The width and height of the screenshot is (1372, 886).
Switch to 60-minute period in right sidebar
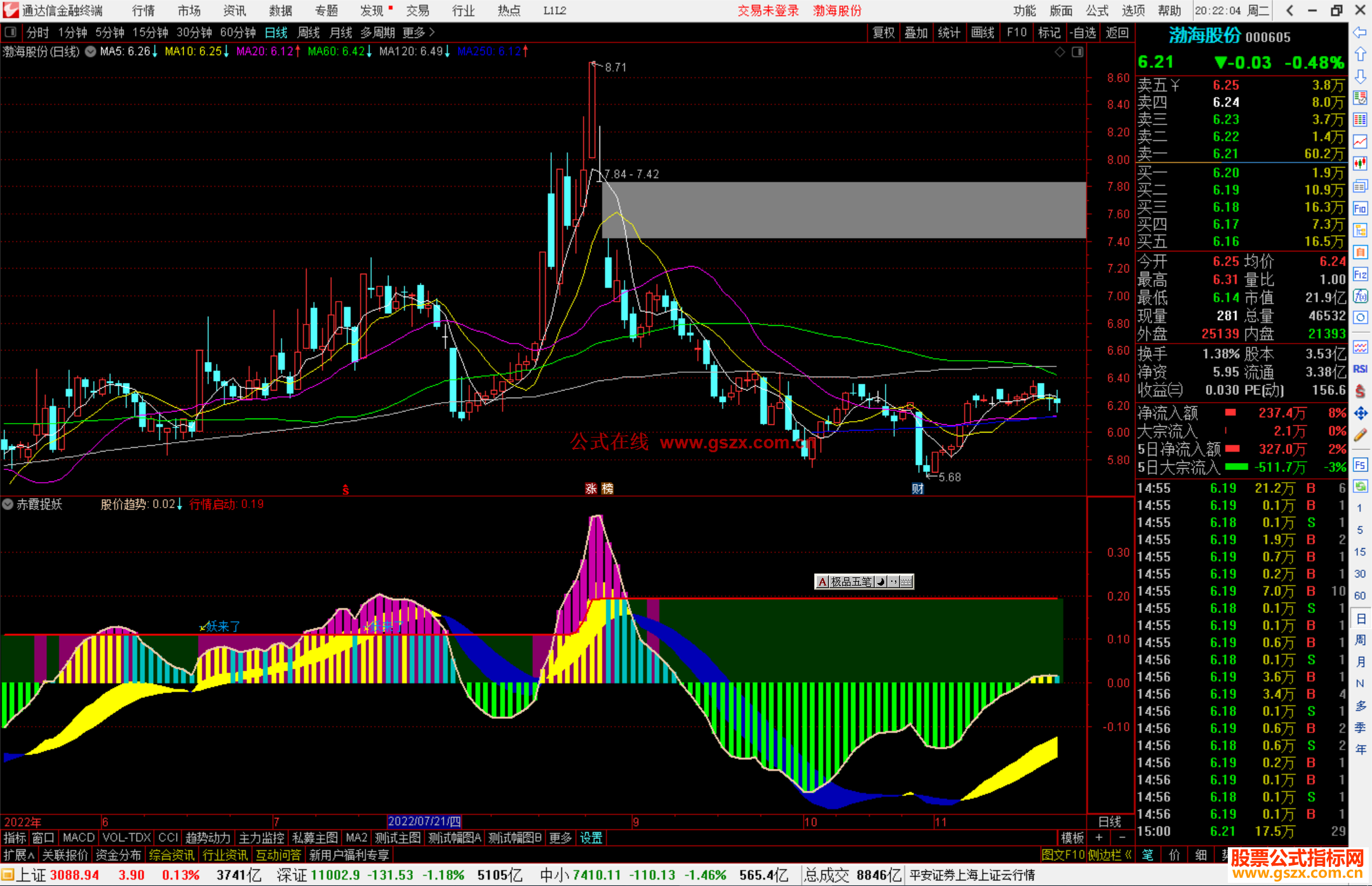click(1359, 596)
